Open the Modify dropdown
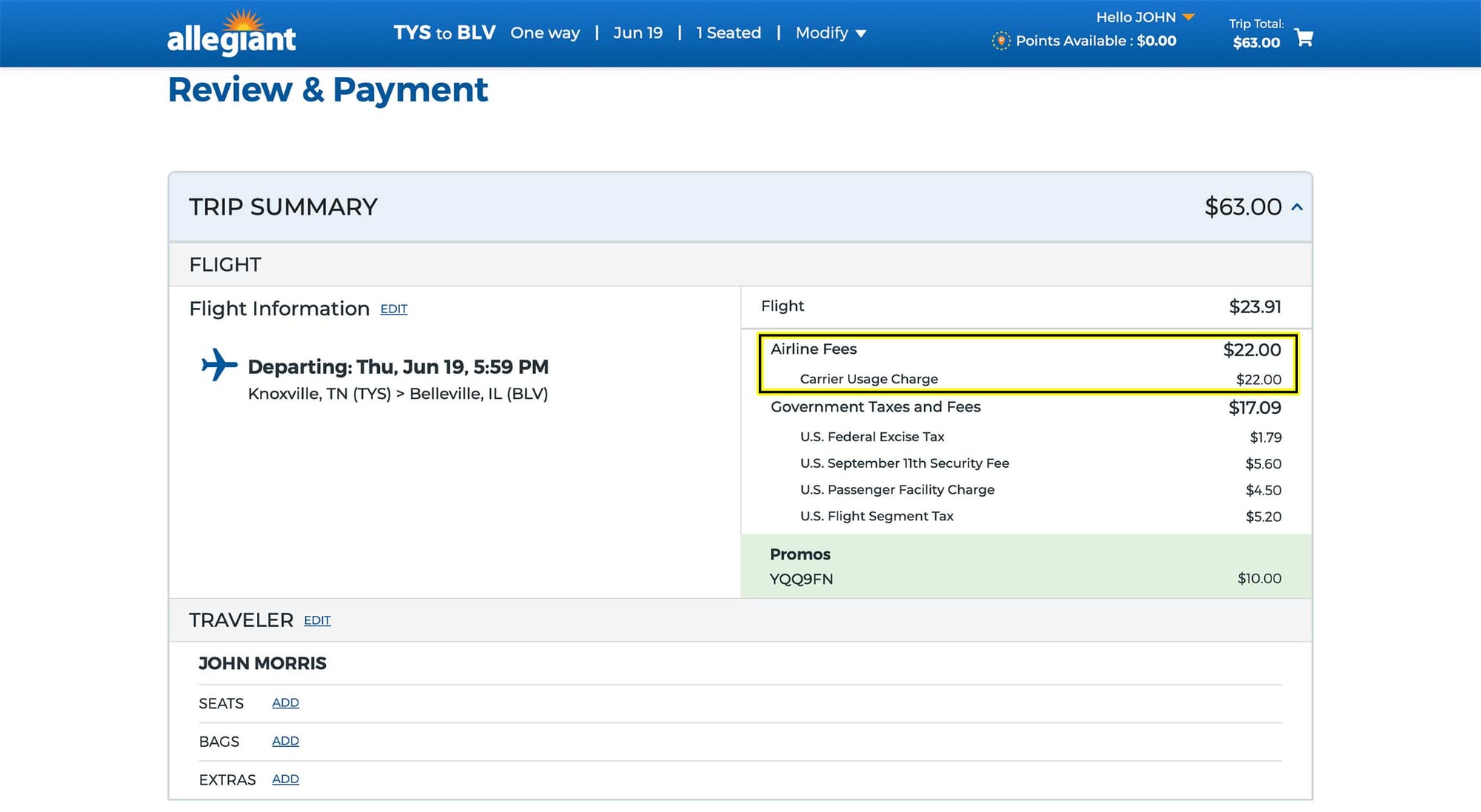The height and width of the screenshot is (812, 1481). tap(830, 33)
